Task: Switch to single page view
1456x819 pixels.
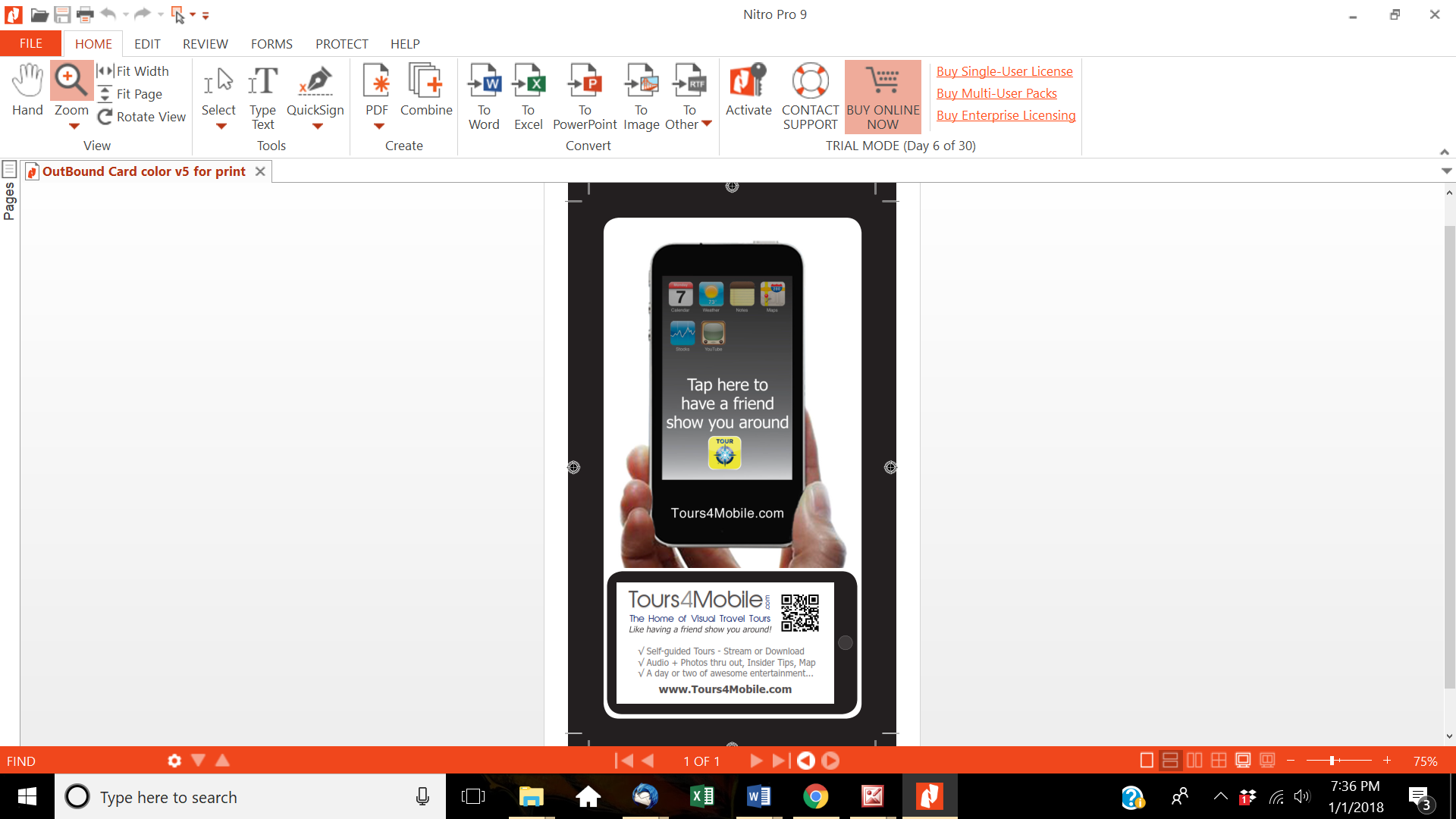Action: click(1147, 761)
